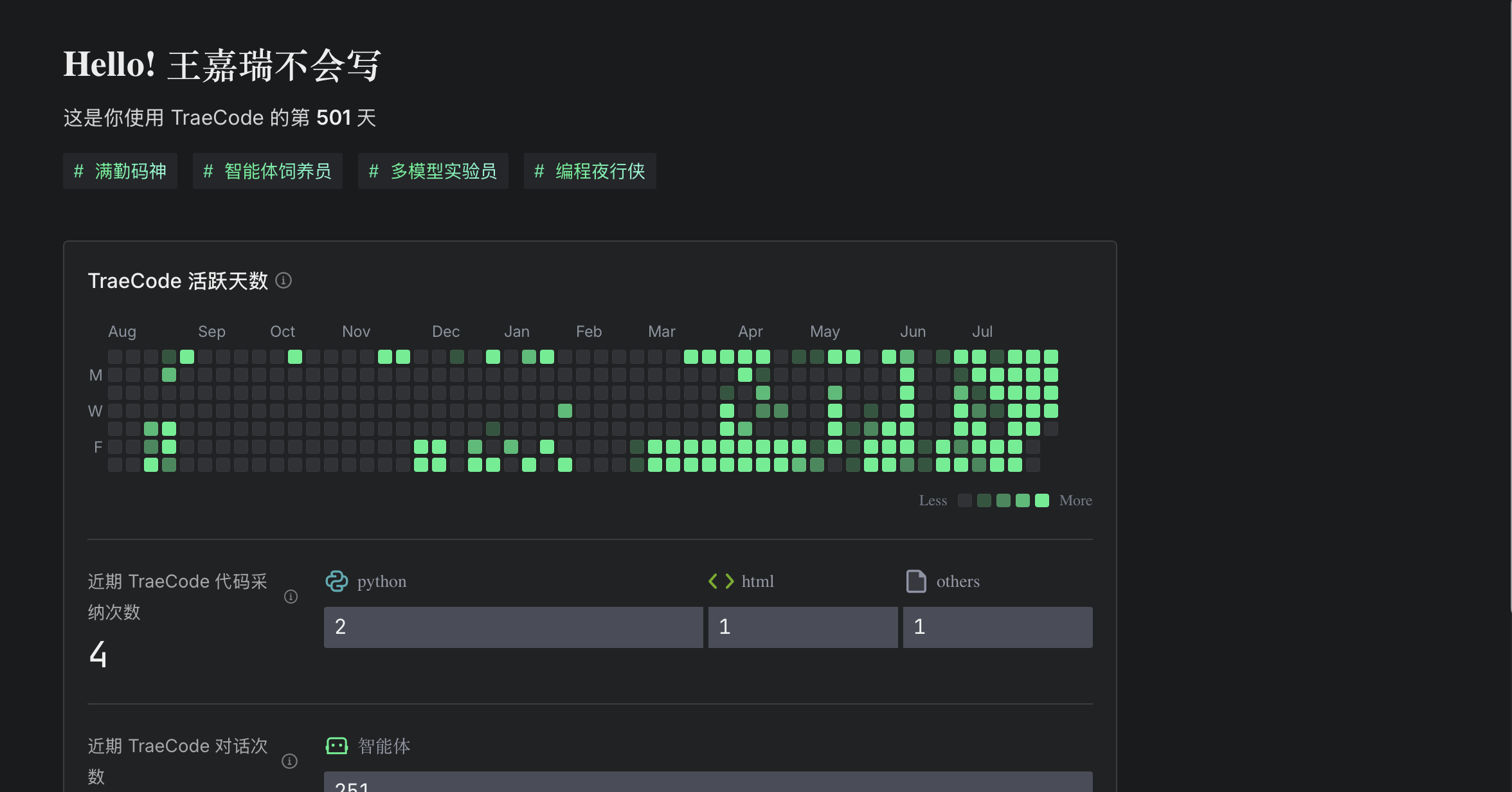Select the # 智能体饲养员 tag
The width and height of the screenshot is (1512, 792).
click(x=267, y=171)
